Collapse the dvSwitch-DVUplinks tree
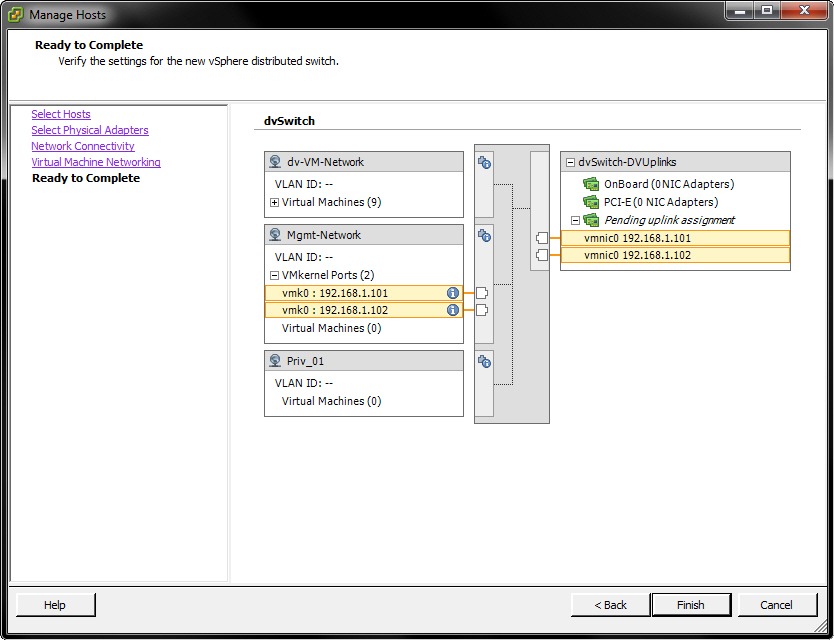This screenshot has height=640, width=834. 570,162
